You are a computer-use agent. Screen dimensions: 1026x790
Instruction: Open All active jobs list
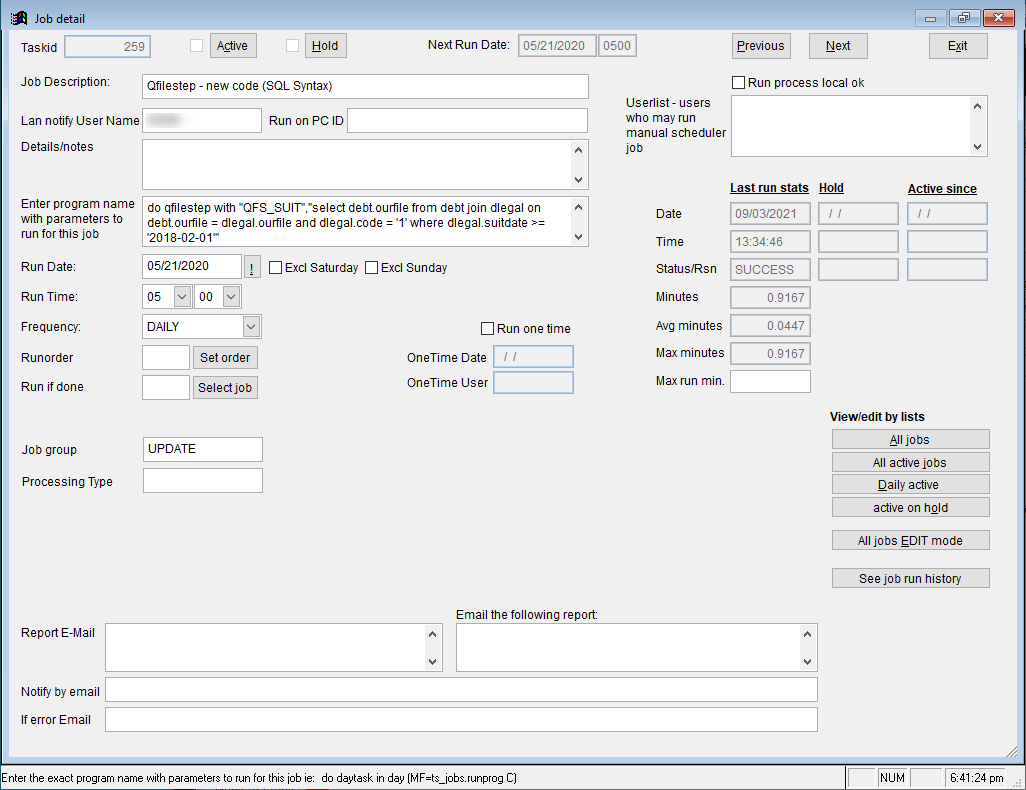pos(910,462)
